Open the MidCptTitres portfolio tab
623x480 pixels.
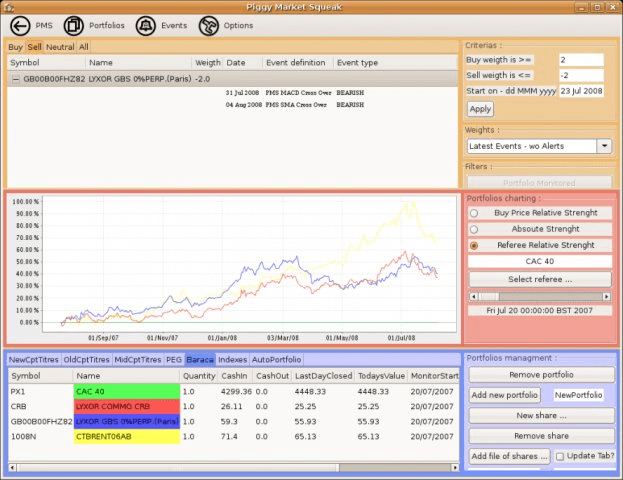tap(137, 360)
